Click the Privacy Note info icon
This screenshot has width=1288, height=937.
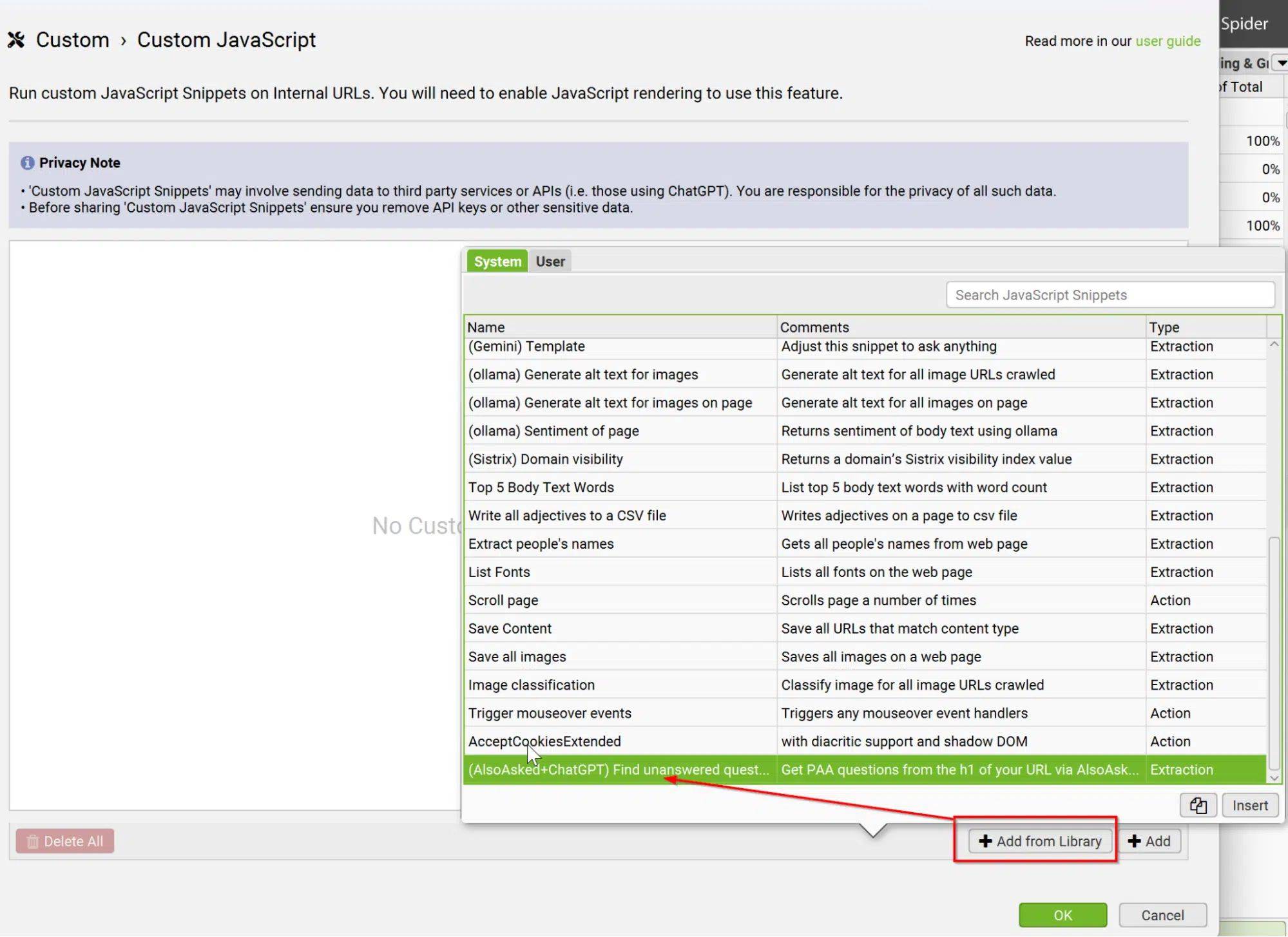[27, 163]
